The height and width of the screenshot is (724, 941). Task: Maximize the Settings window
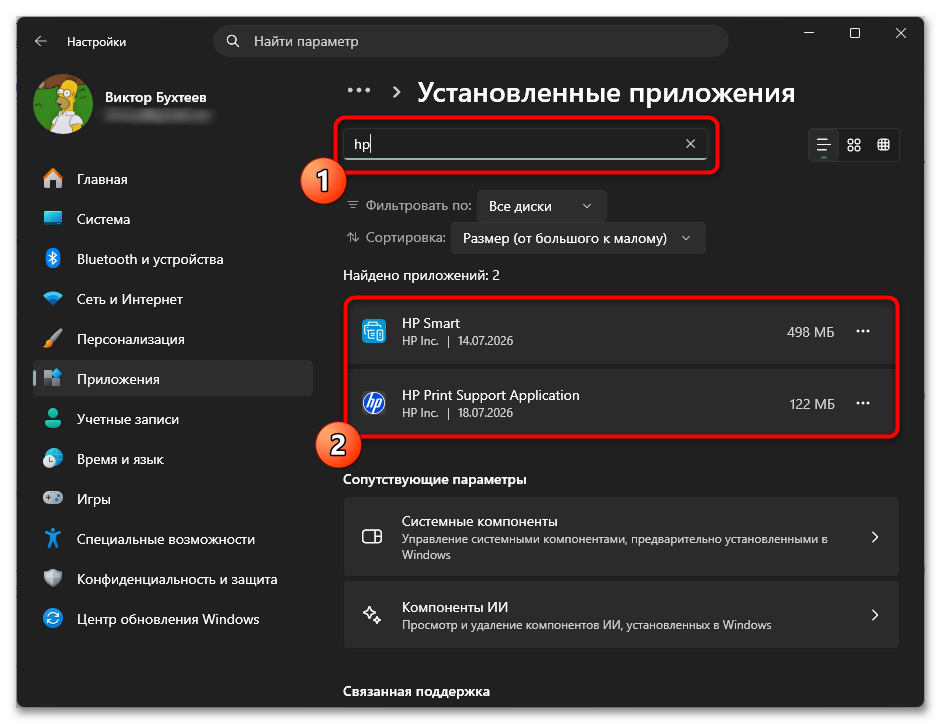[855, 33]
